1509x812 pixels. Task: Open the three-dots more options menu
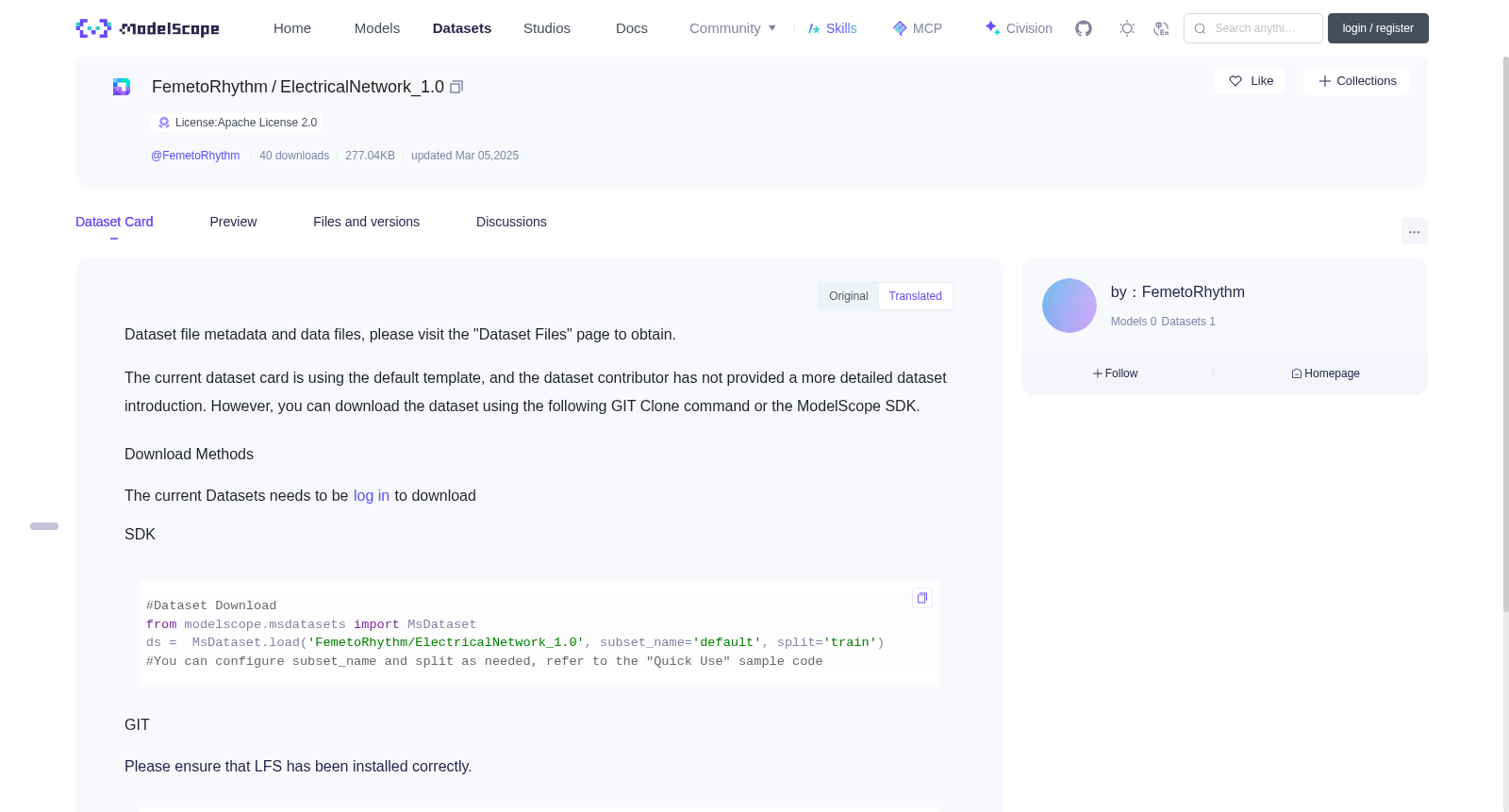click(x=1415, y=231)
